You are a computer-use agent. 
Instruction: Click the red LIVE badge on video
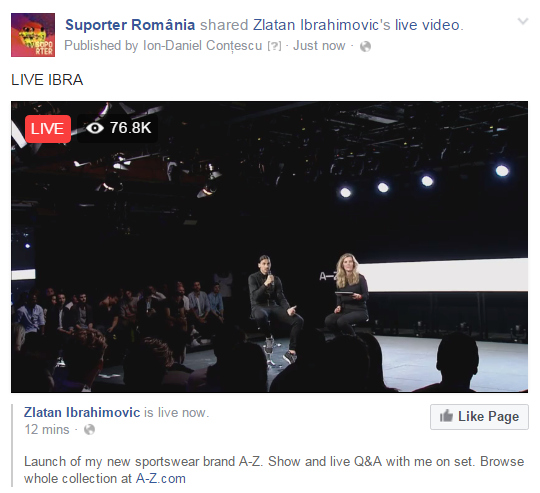48,129
